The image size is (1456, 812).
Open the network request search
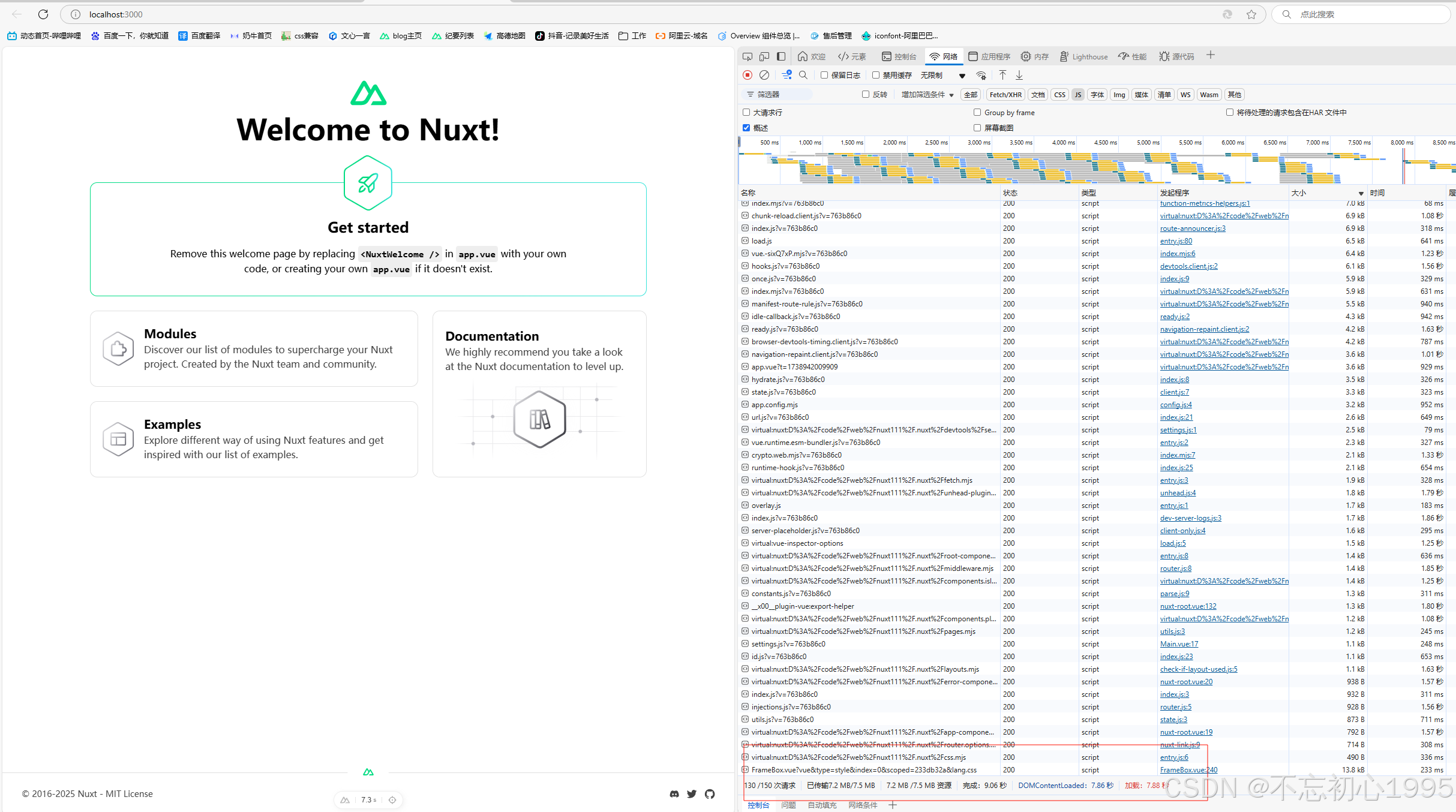(803, 75)
